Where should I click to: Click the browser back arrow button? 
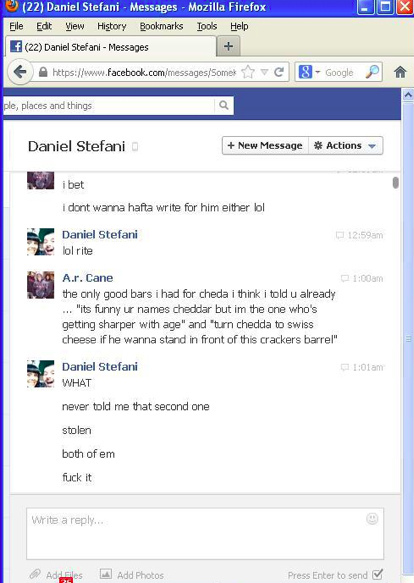tap(20, 72)
